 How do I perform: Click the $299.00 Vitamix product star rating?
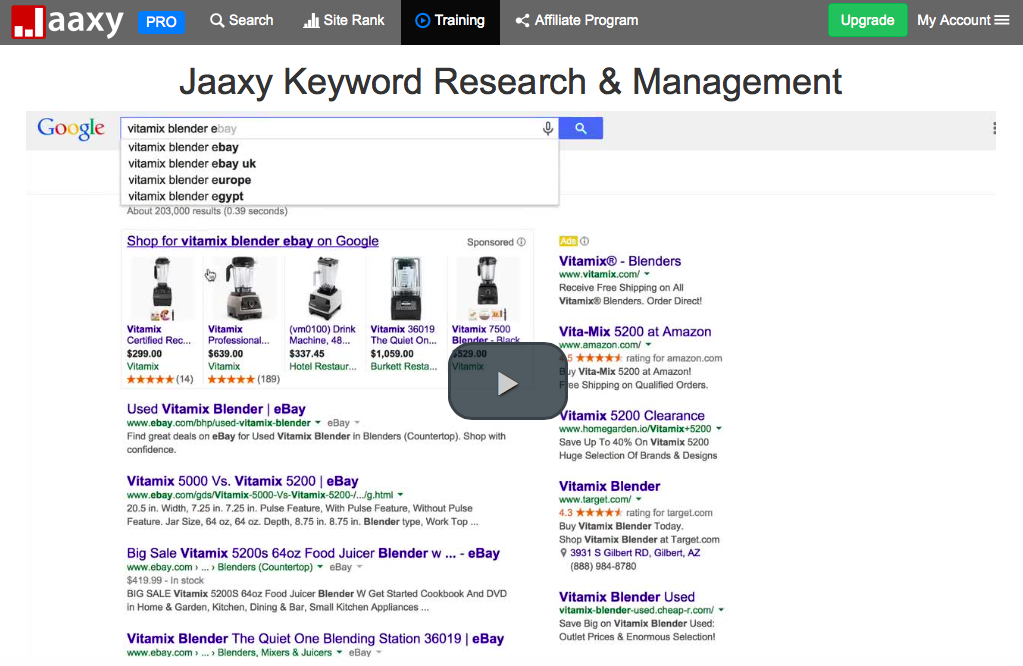[150, 379]
